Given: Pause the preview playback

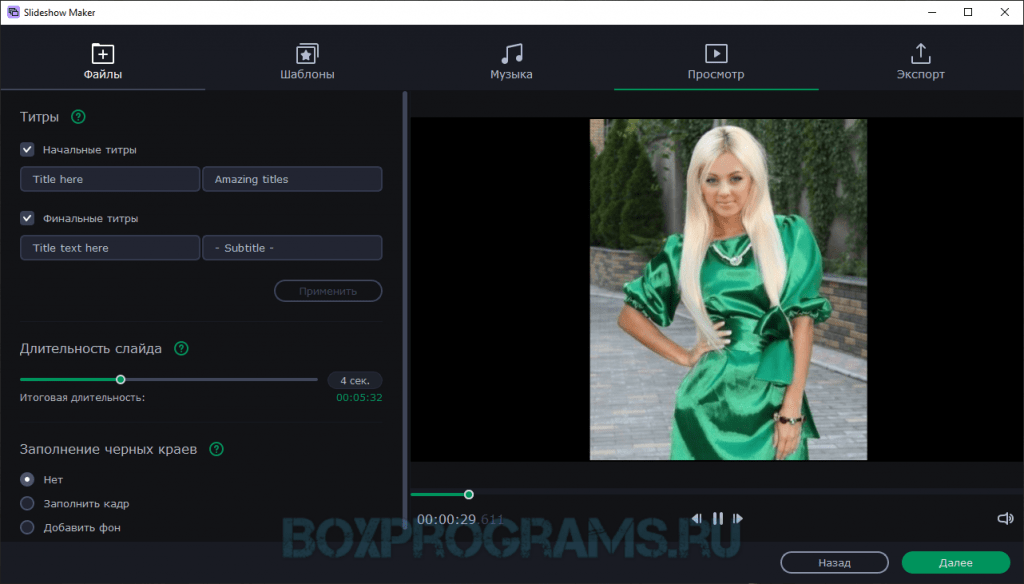Looking at the screenshot, I should click(718, 518).
